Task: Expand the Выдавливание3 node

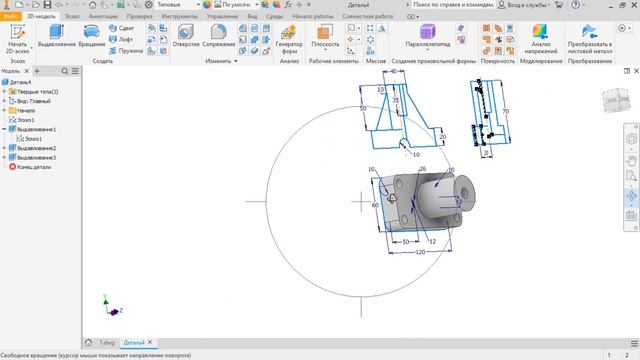Action: tap(4, 157)
